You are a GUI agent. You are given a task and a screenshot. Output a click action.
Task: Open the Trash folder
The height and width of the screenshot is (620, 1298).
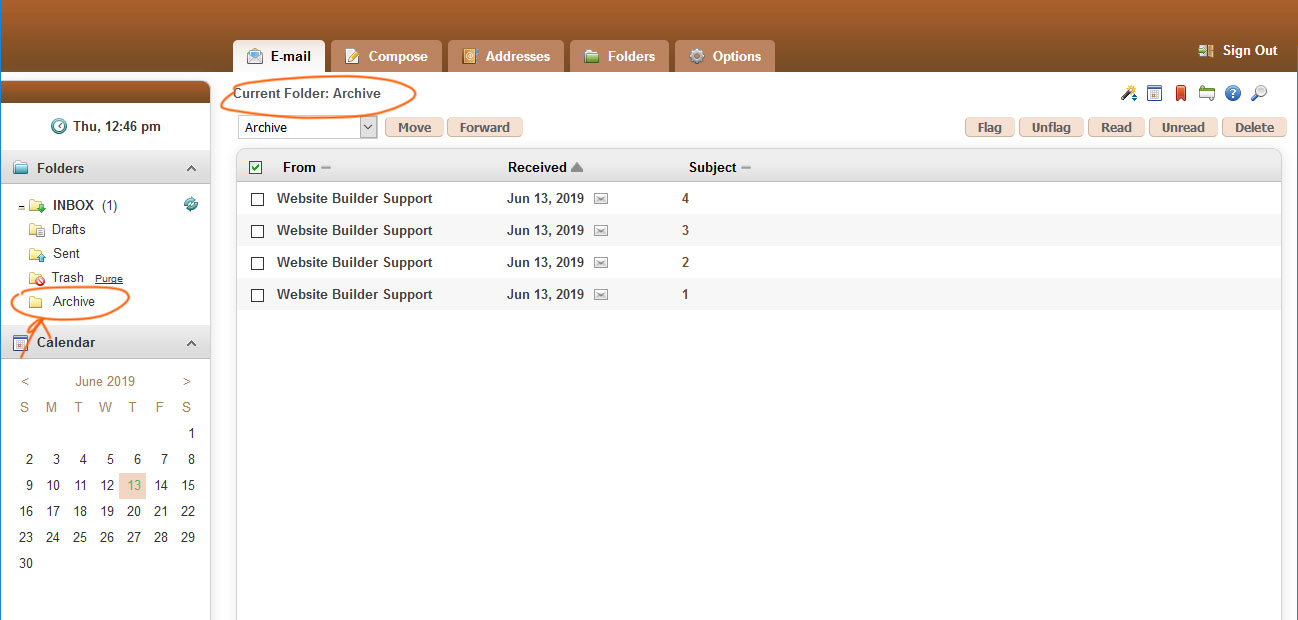pos(68,278)
